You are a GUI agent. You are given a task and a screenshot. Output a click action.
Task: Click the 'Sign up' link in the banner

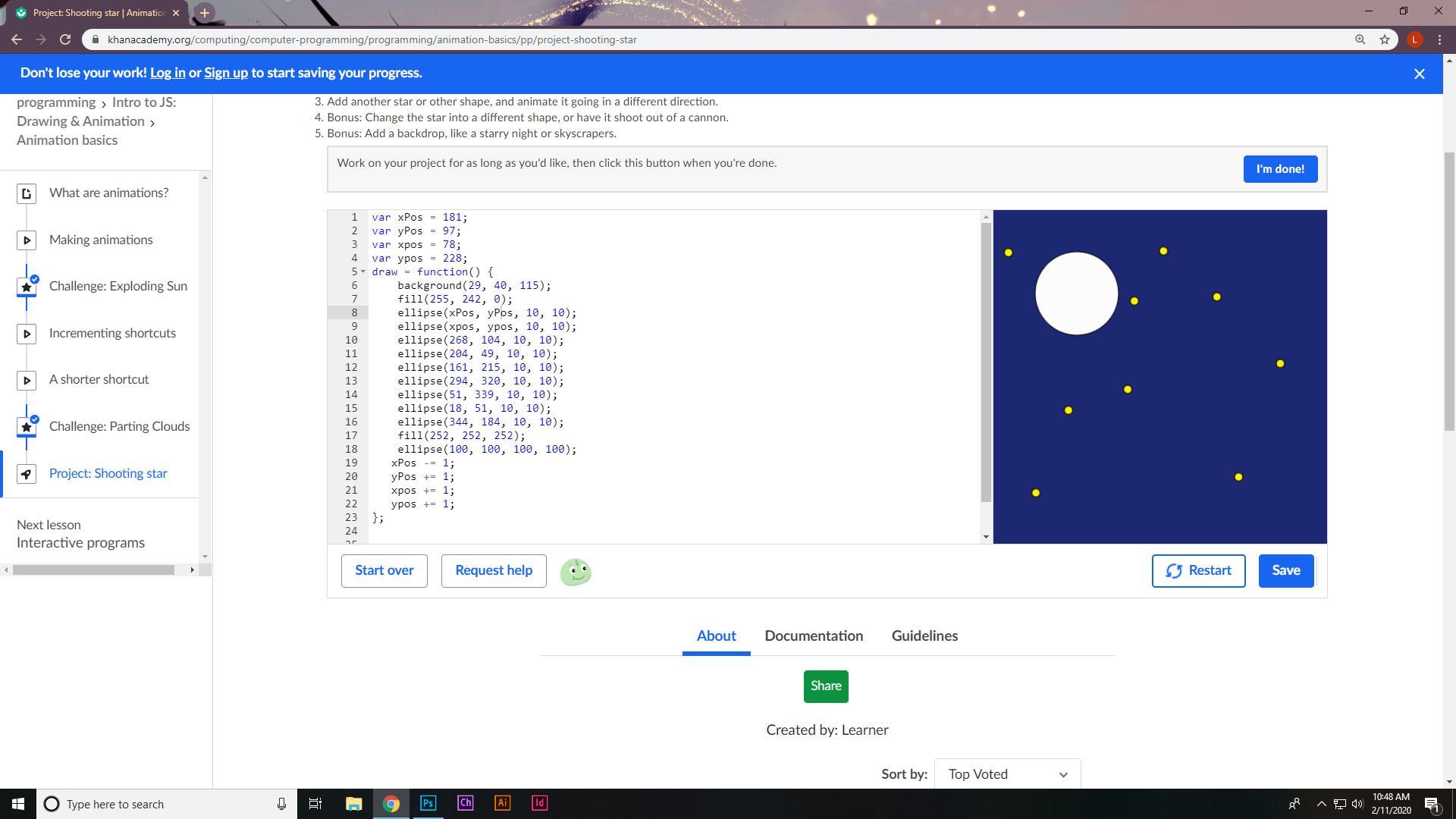click(x=225, y=73)
